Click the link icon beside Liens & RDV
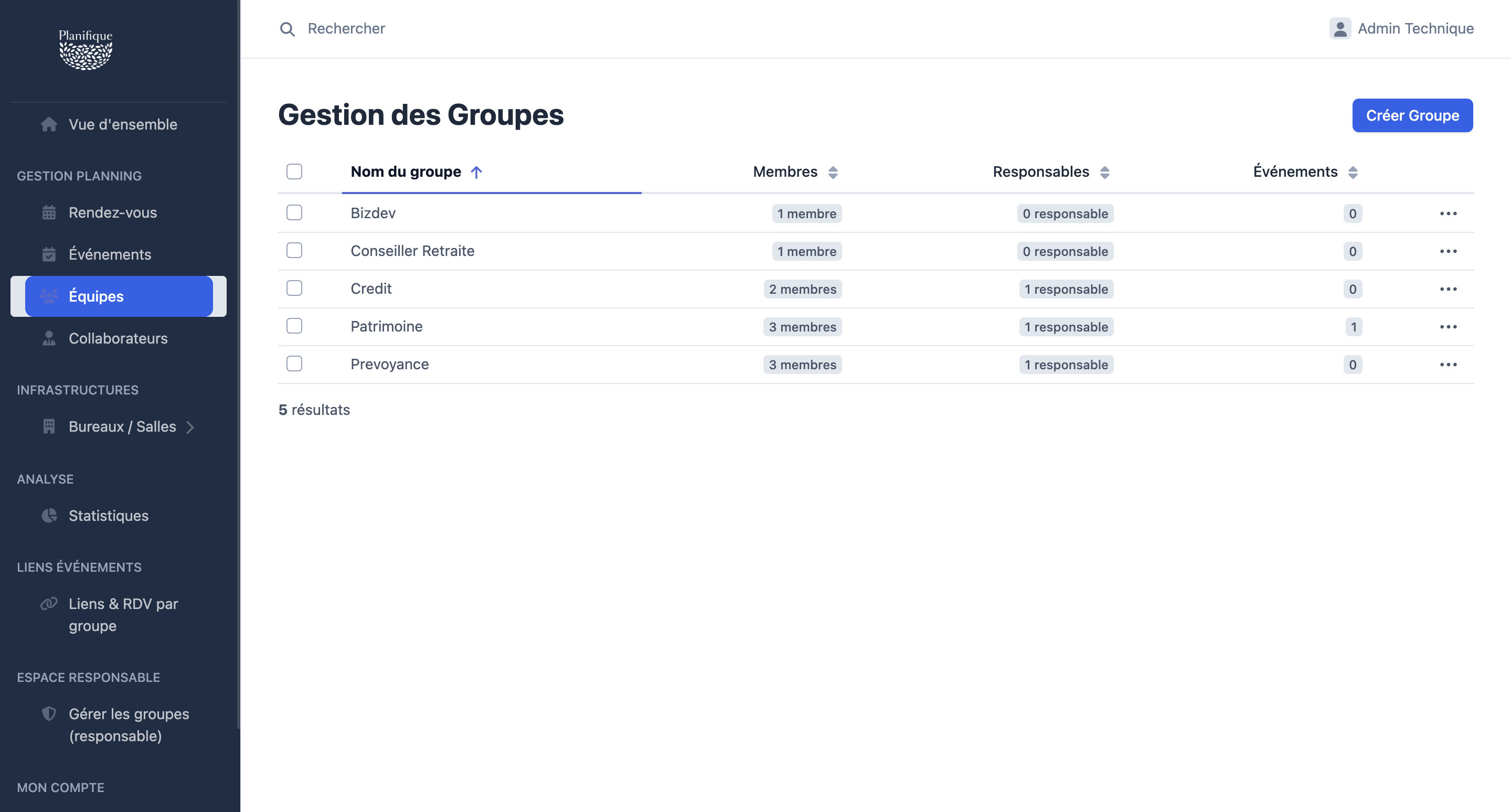1511x812 pixels. tap(49, 603)
